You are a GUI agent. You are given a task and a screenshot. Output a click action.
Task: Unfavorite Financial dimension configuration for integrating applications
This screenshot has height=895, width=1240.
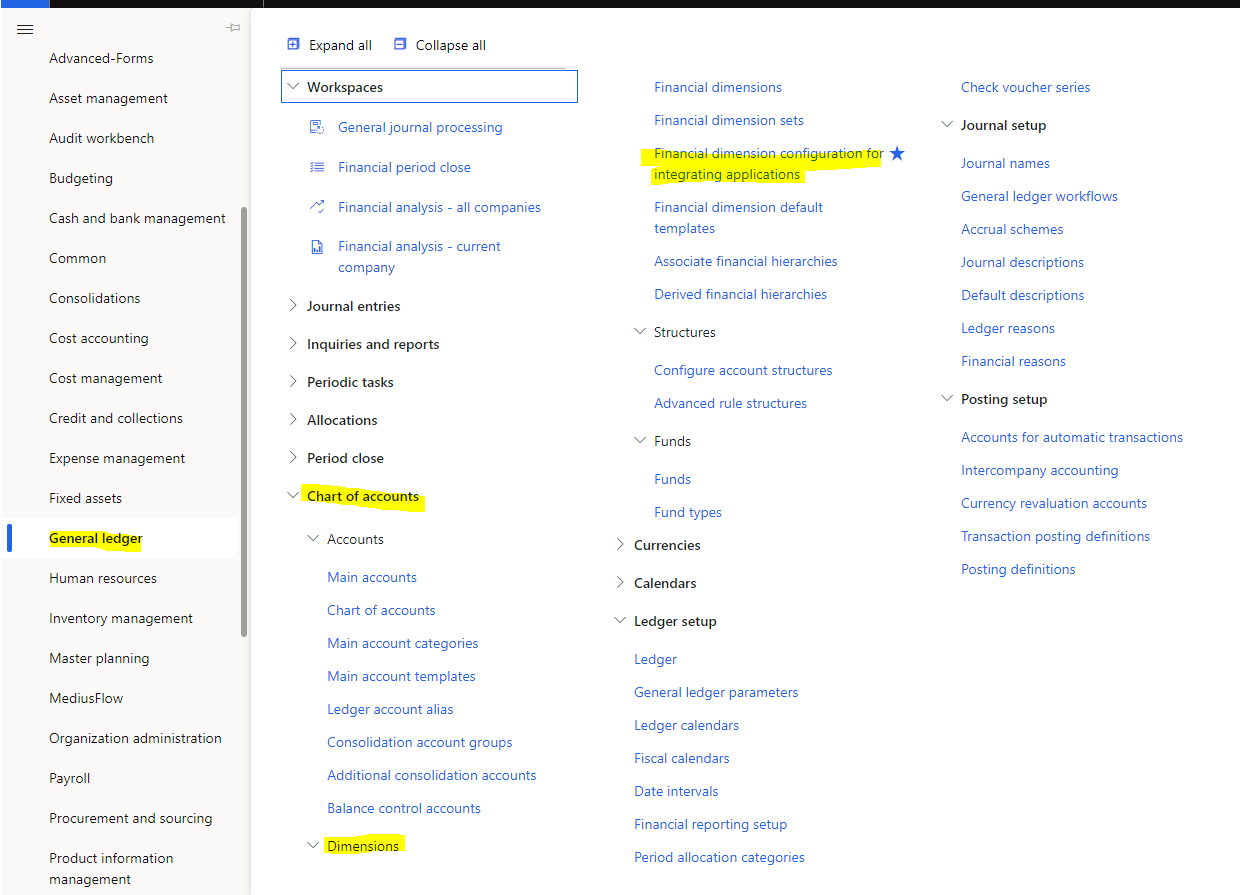(897, 153)
